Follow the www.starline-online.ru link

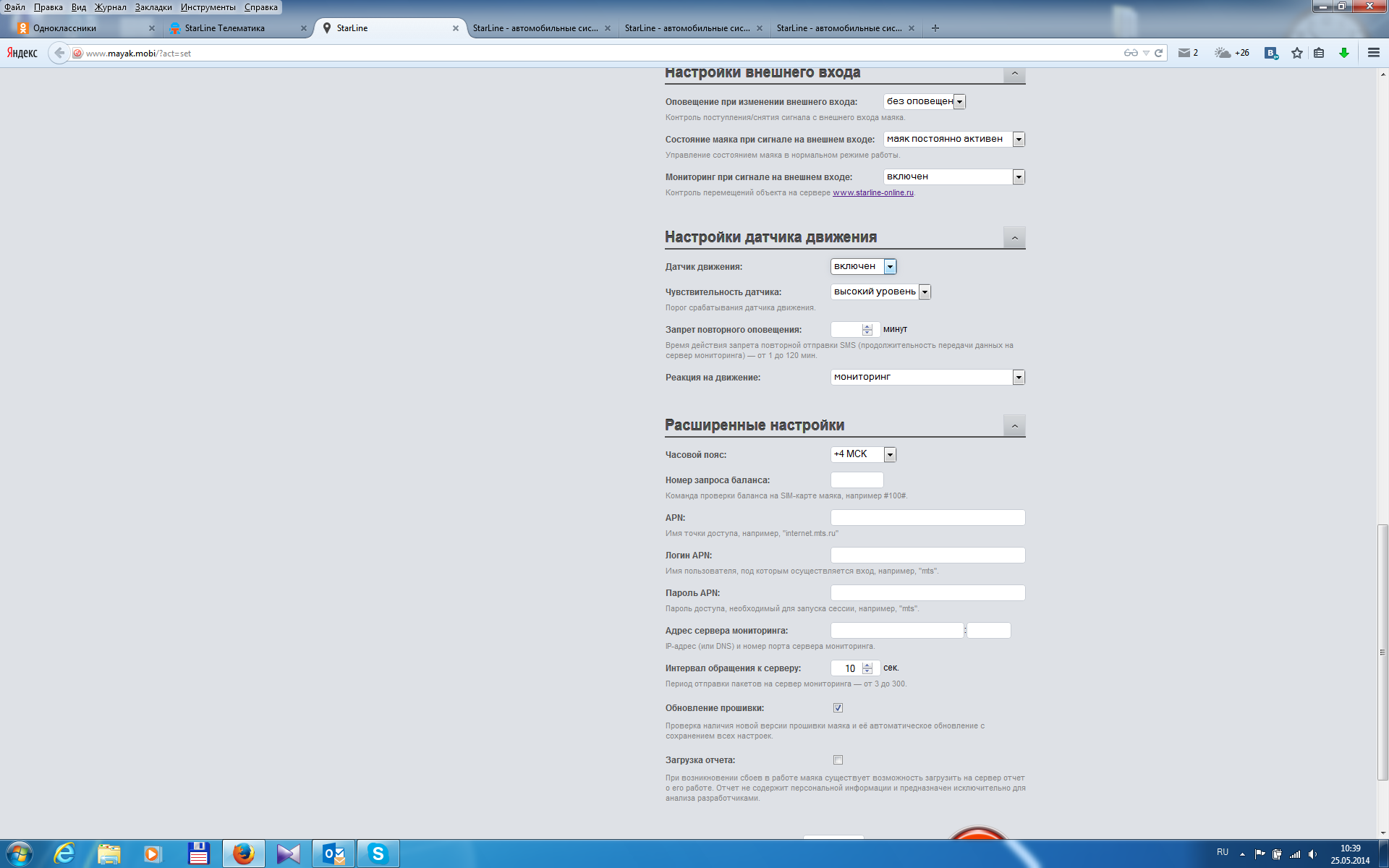pos(872,193)
